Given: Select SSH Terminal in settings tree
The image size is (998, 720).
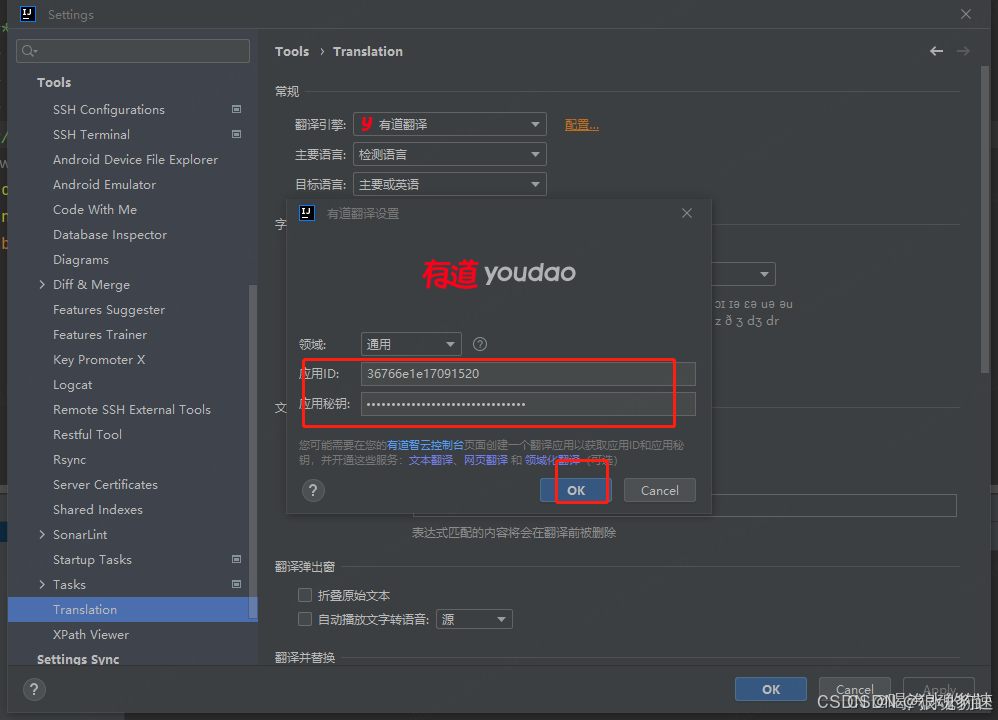Looking at the screenshot, I should [x=91, y=134].
